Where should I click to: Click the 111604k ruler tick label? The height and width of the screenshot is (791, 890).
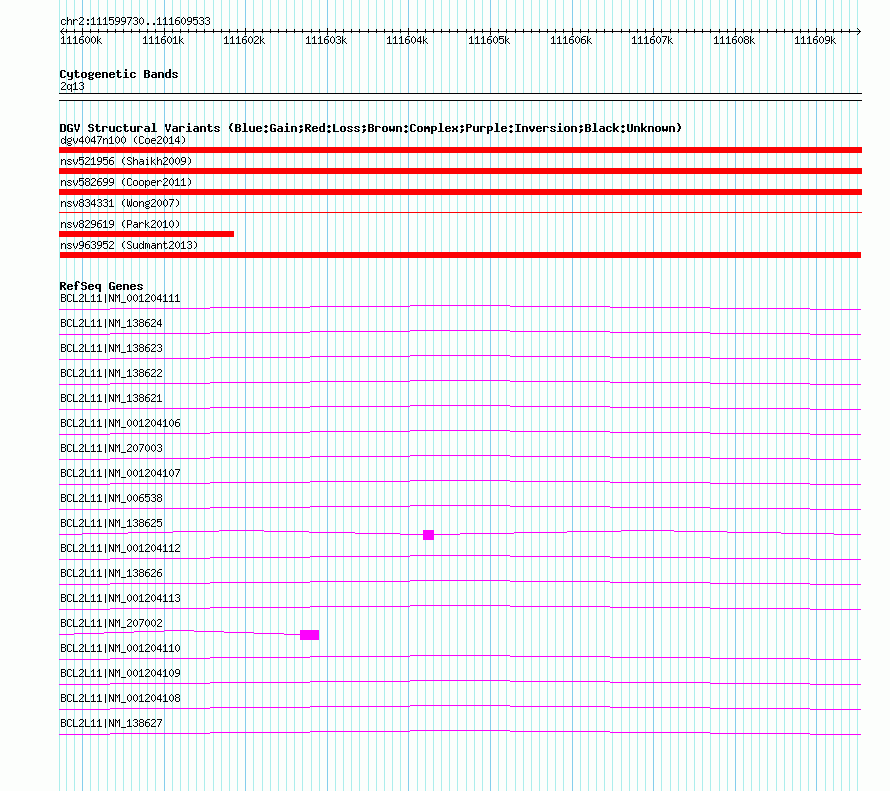407,40
